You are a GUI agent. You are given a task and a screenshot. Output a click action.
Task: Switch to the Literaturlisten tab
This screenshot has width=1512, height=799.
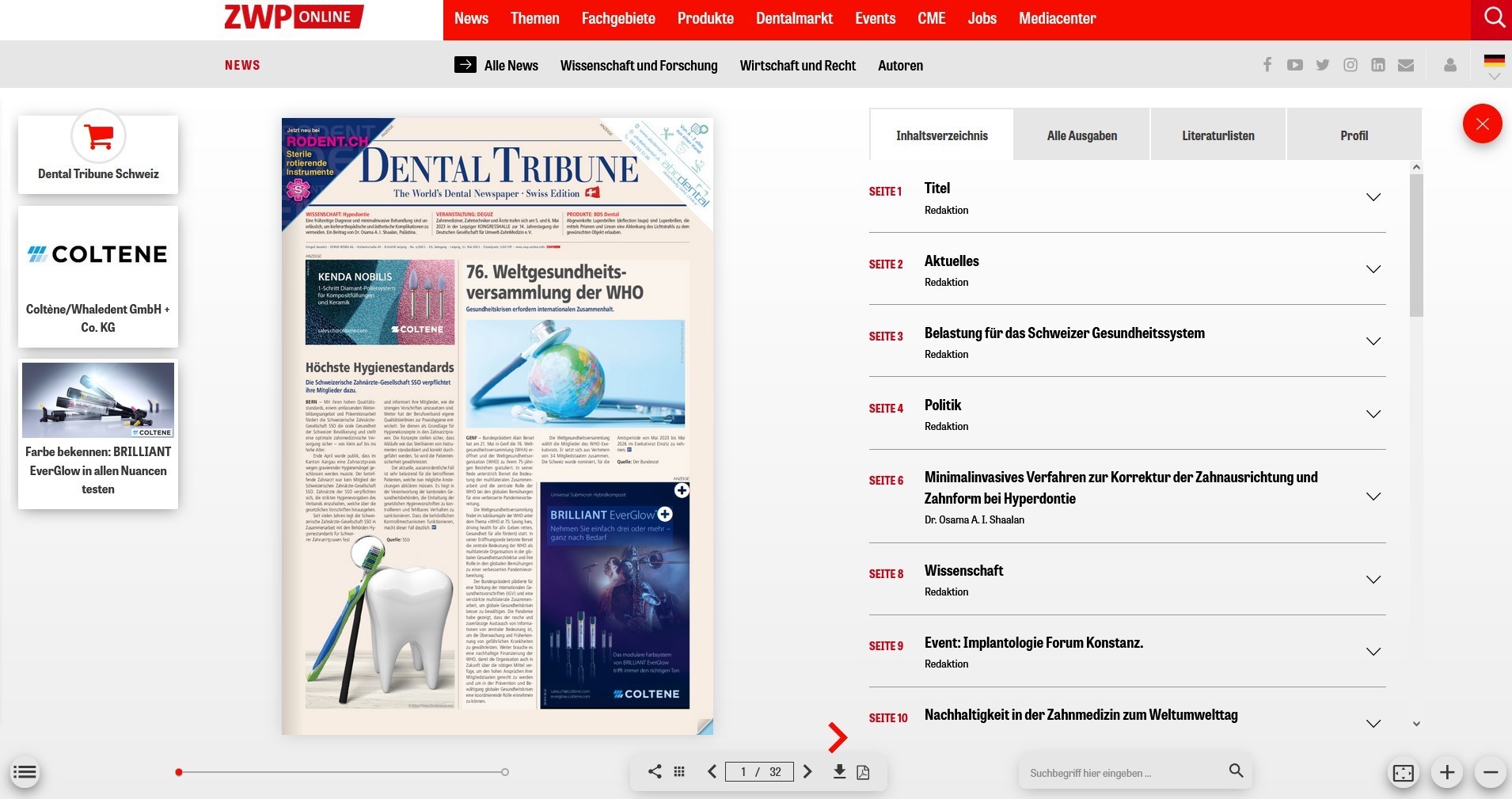pyautogui.click(x=1218, y=135)
